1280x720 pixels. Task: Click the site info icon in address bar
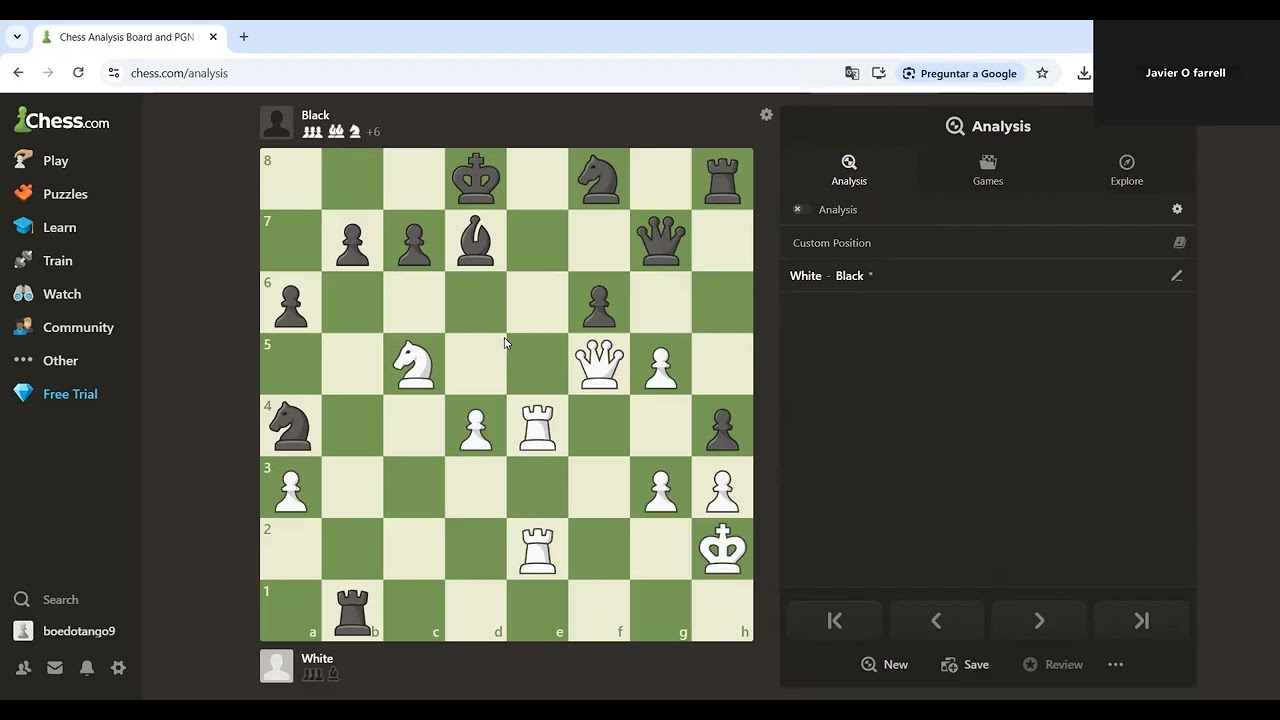pyautogui.click(x=113, y=73)
